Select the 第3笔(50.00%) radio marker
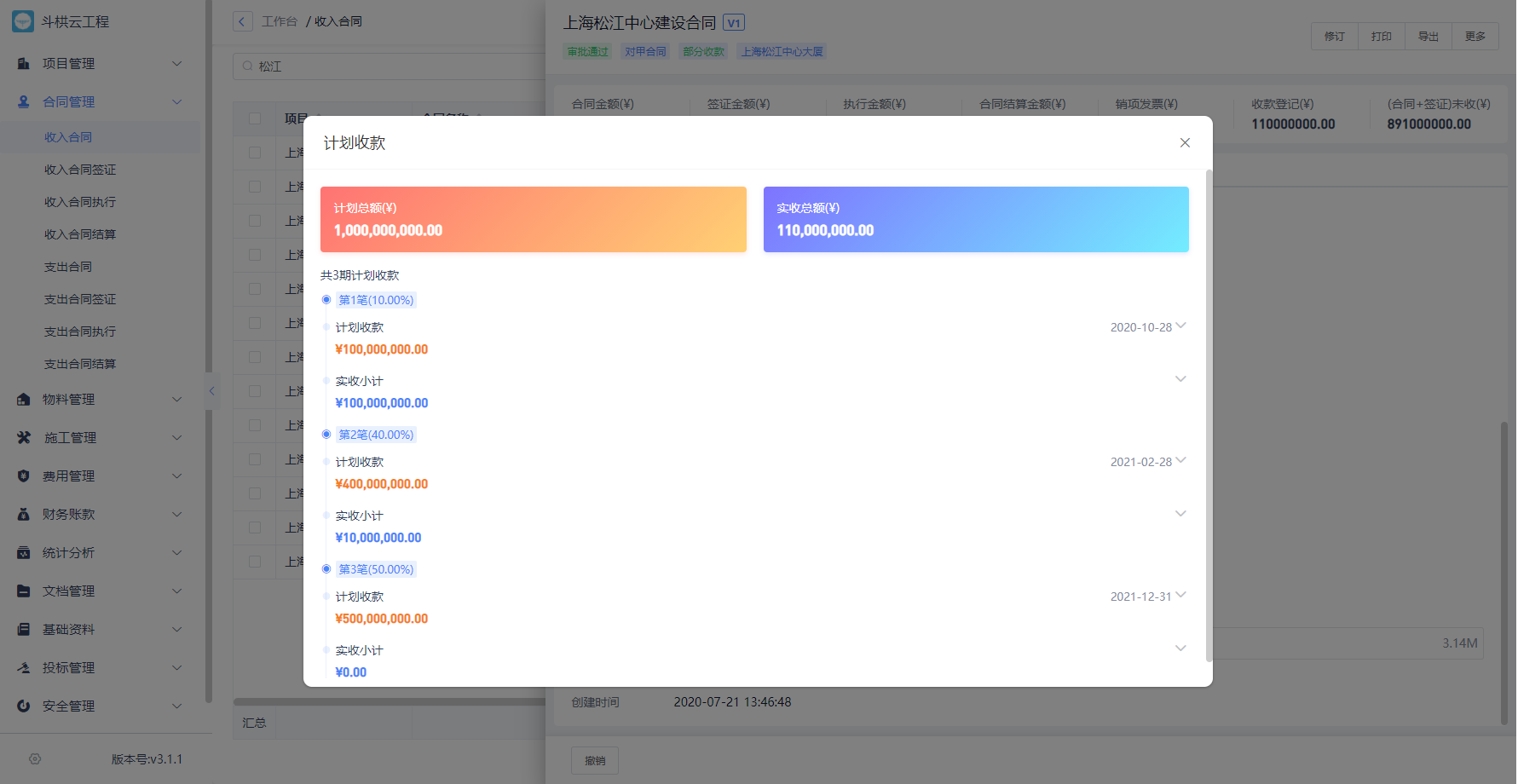The height and width of the screenshot is (784, 1518). [326, 569]
